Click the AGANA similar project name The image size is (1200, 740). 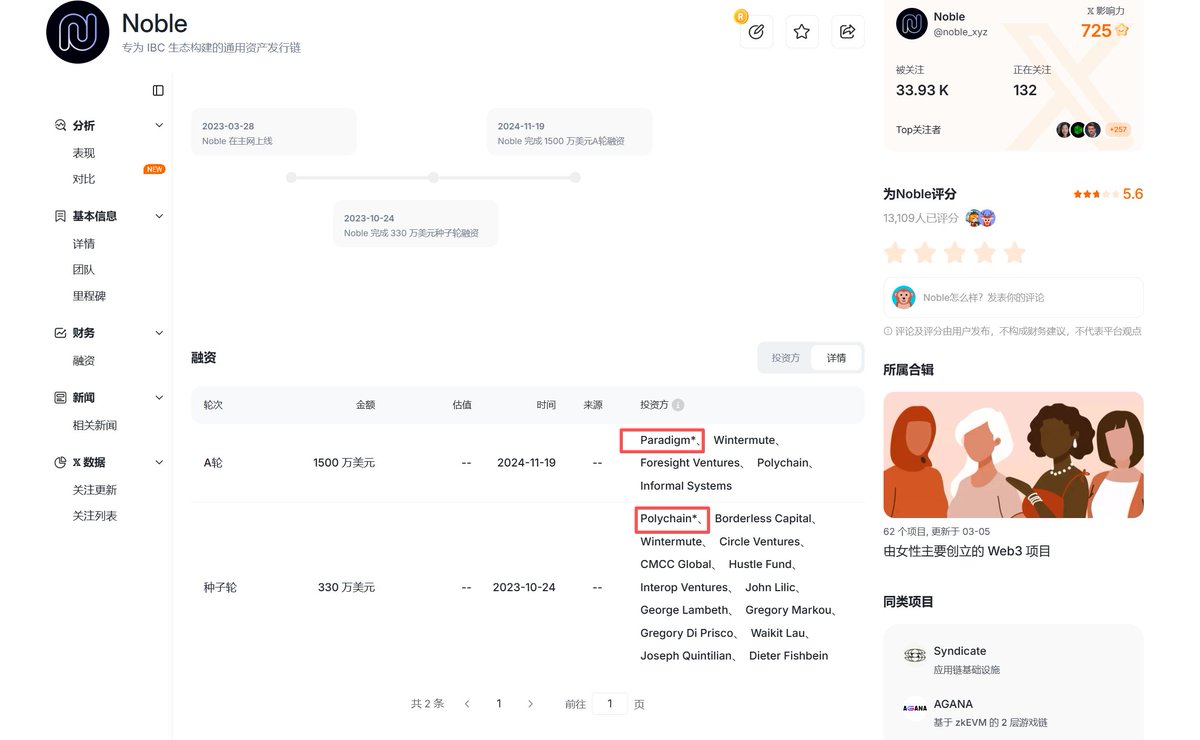click(953, 704)
